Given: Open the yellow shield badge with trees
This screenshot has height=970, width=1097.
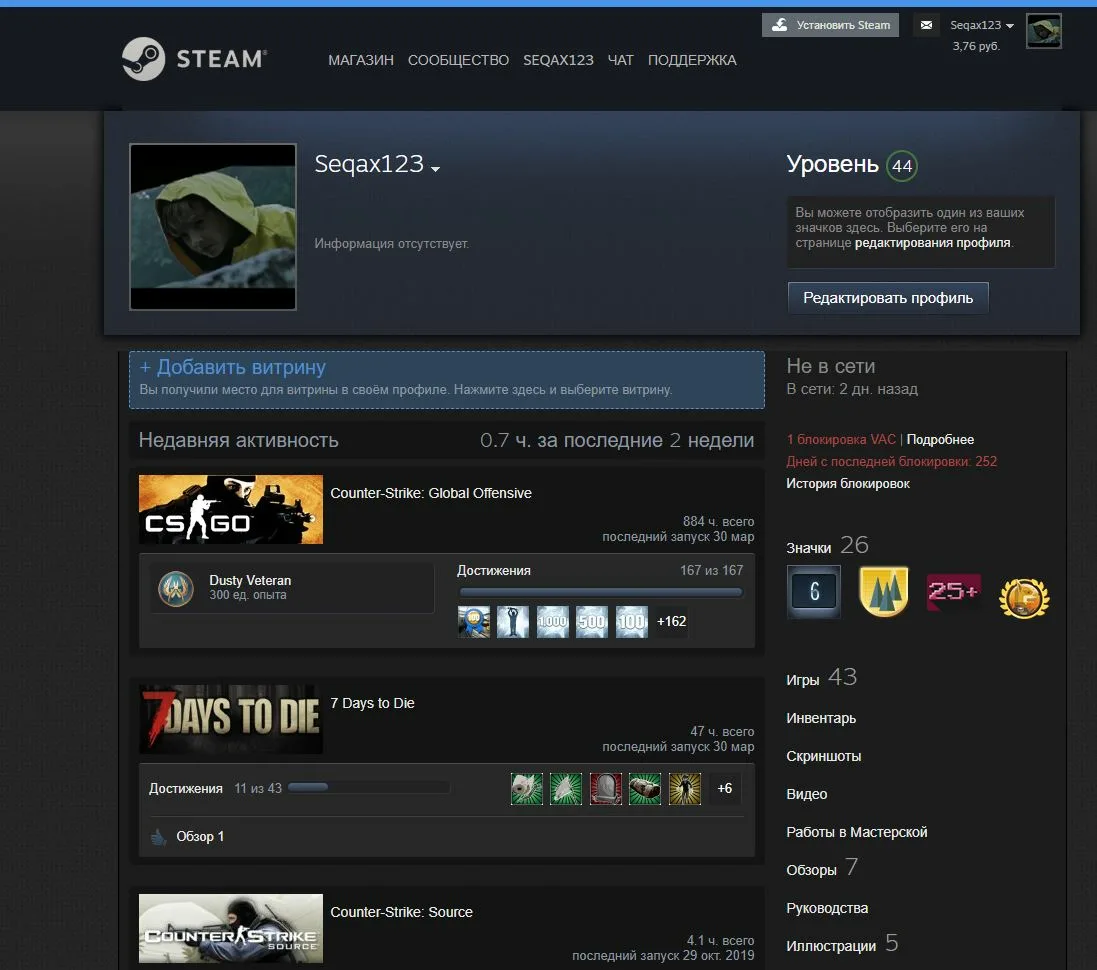Looking at the screenshot, I should coord(884,591).
